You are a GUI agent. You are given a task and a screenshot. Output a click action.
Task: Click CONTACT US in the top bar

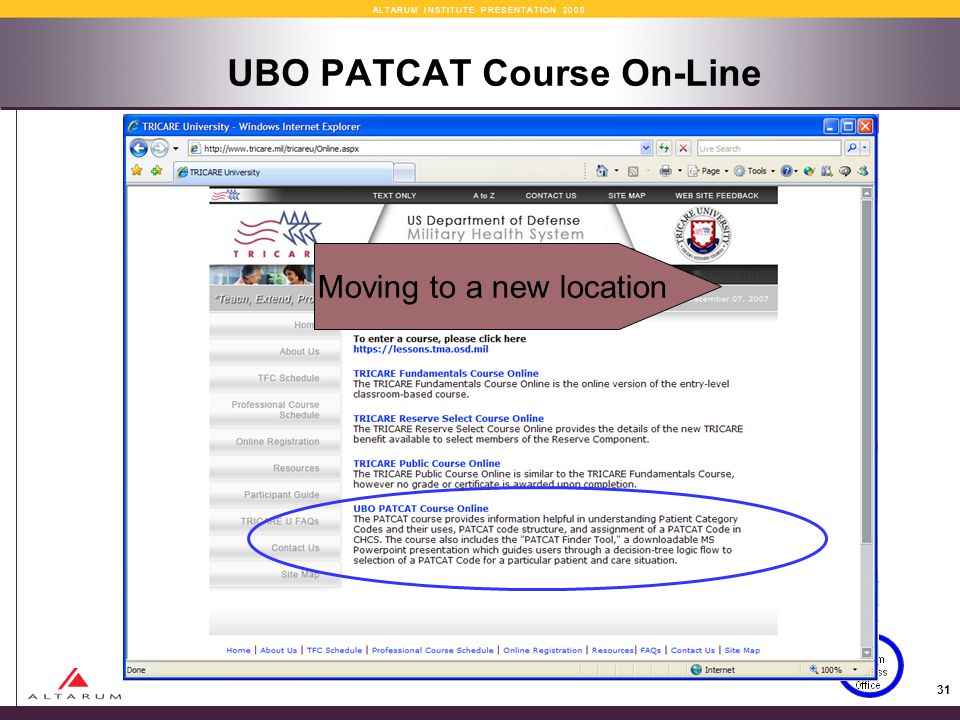click(551, 195)
